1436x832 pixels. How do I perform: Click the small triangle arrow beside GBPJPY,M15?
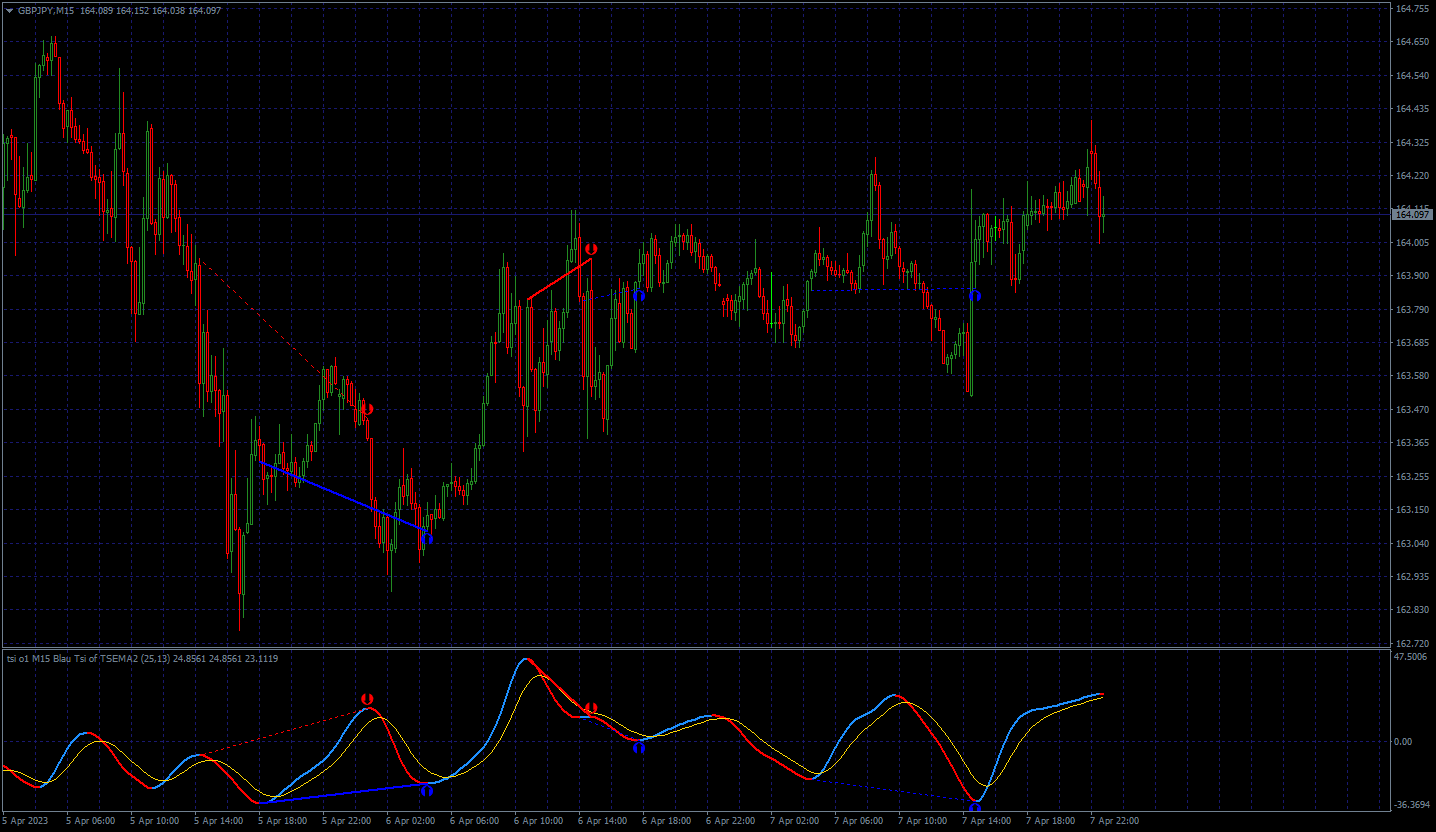(x=9, y=10)
